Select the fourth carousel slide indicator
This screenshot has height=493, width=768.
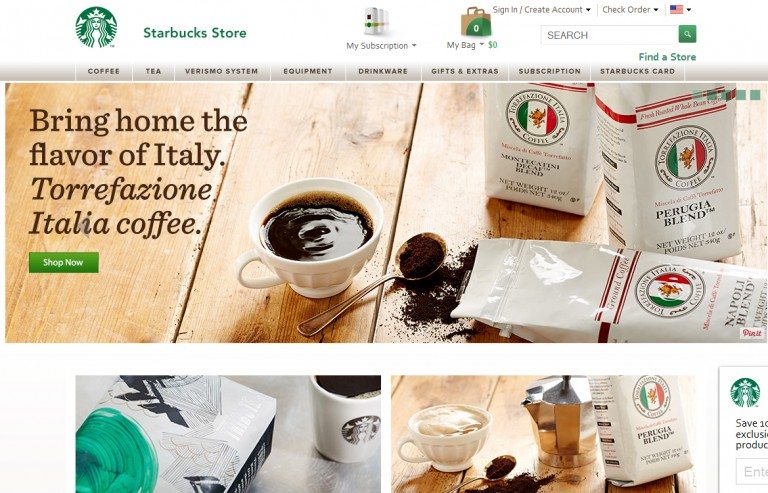[741, 95]
